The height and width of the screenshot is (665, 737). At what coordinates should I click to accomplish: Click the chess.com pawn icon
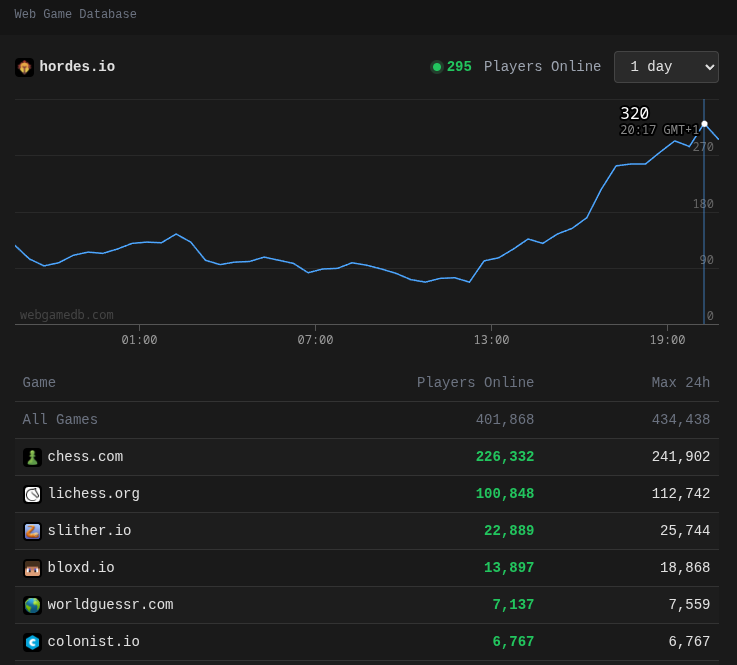(x=32, y=457)
